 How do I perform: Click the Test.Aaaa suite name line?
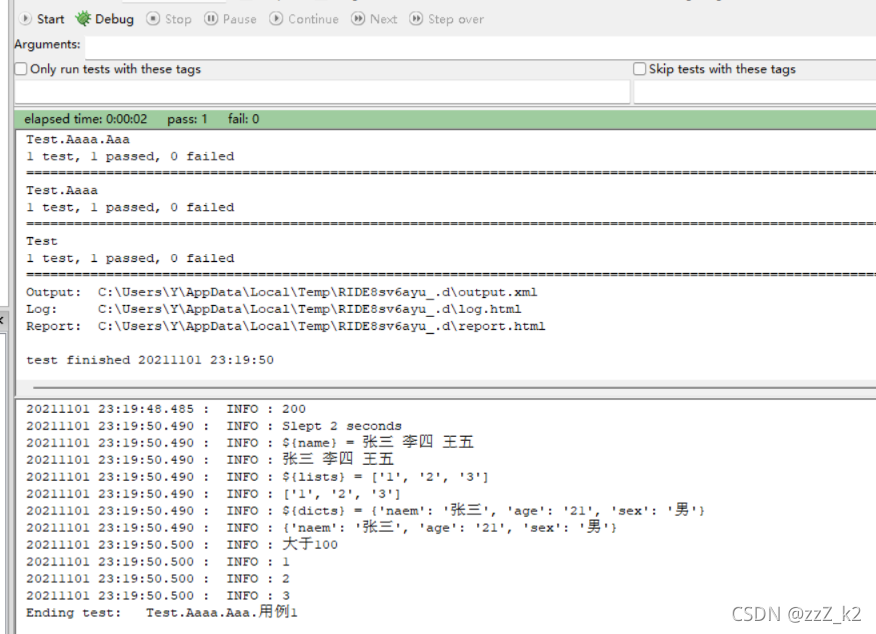click(61, 190)
